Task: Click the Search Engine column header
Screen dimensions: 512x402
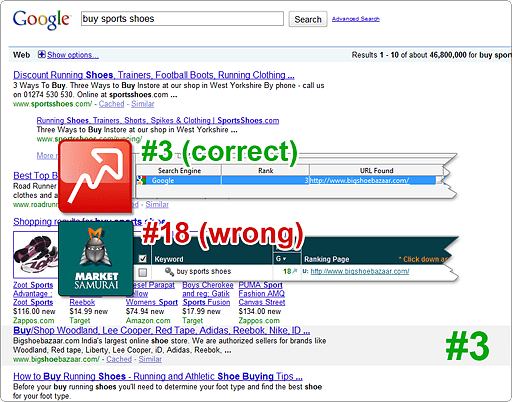Action: (x=179, y=171)
